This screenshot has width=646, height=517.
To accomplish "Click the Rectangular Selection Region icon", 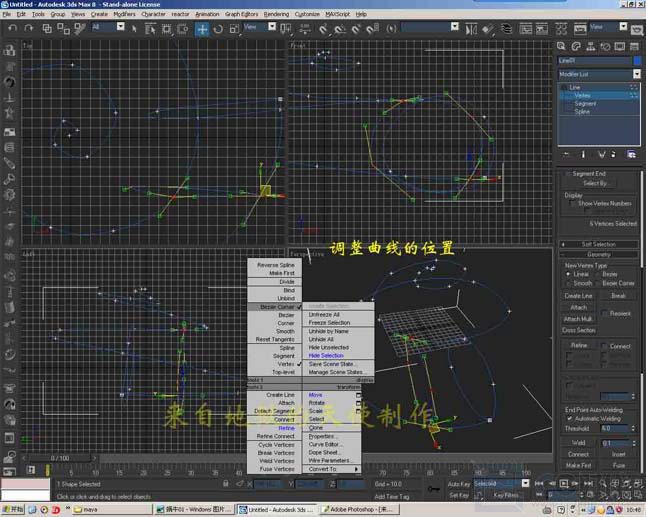I will pos(166,29).
